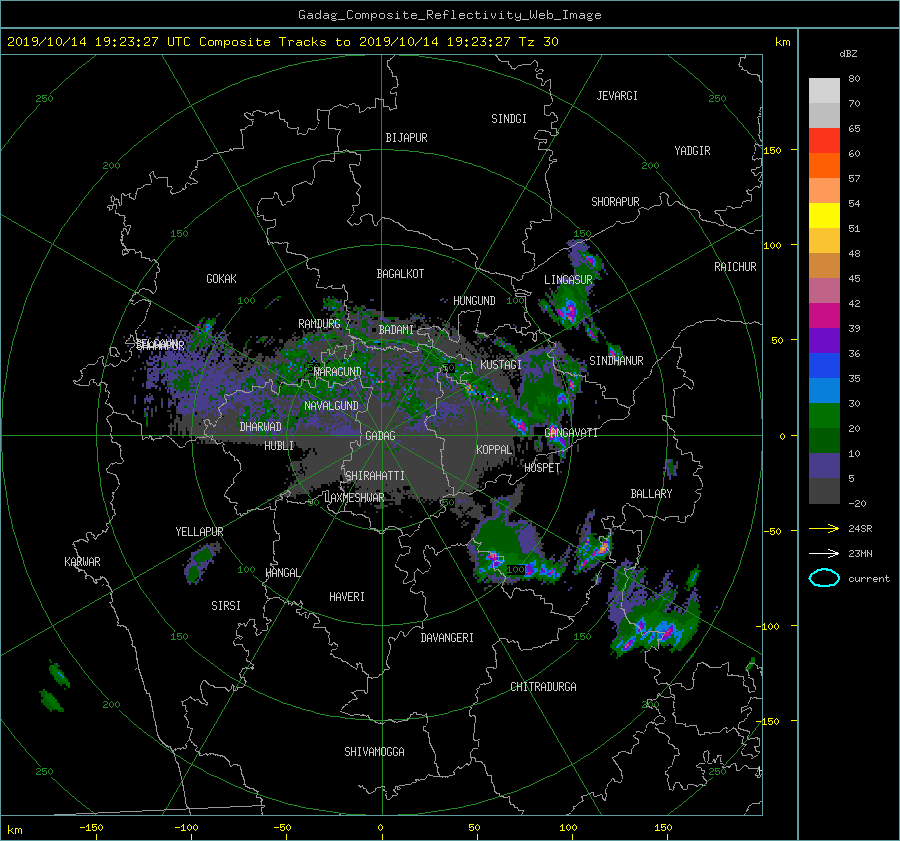The height and width of the screenshot is (841, 900).
Task: Select the magenta 39-42 dBZ color swatch
Action: pos(824,315)
